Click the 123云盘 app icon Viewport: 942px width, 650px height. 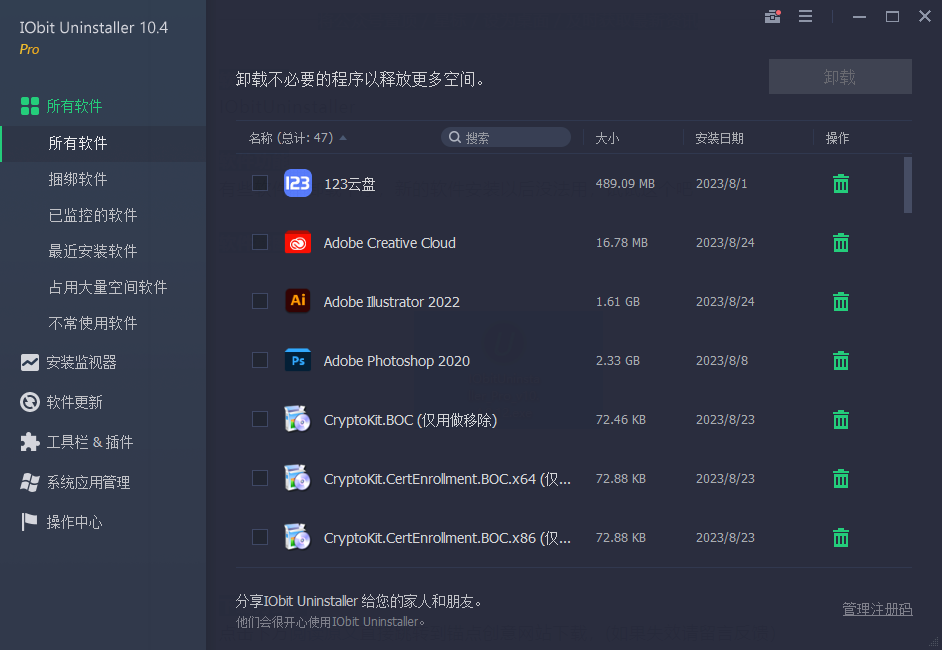coord(297,184)
